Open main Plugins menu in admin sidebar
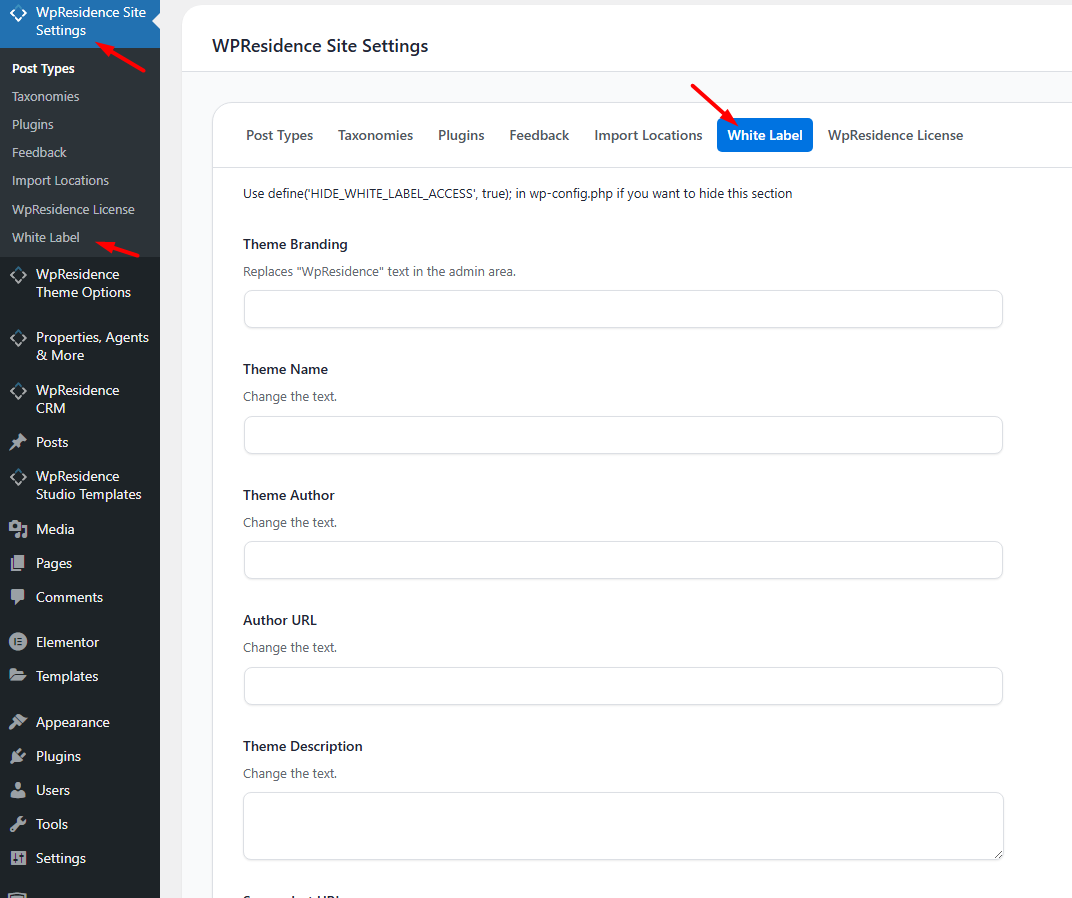The image size is (1072, 898). (x=80, y=756)
